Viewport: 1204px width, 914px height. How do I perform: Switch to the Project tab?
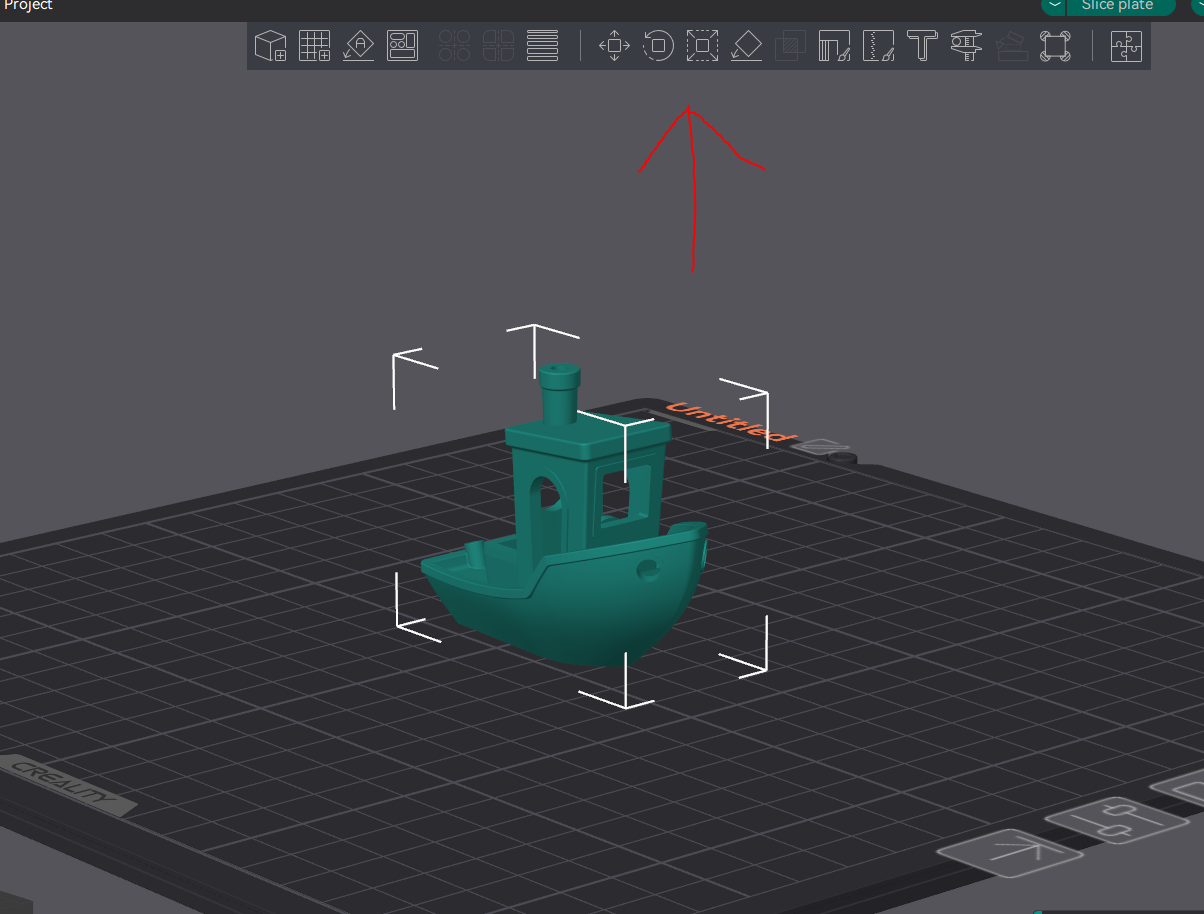[27, 6]
